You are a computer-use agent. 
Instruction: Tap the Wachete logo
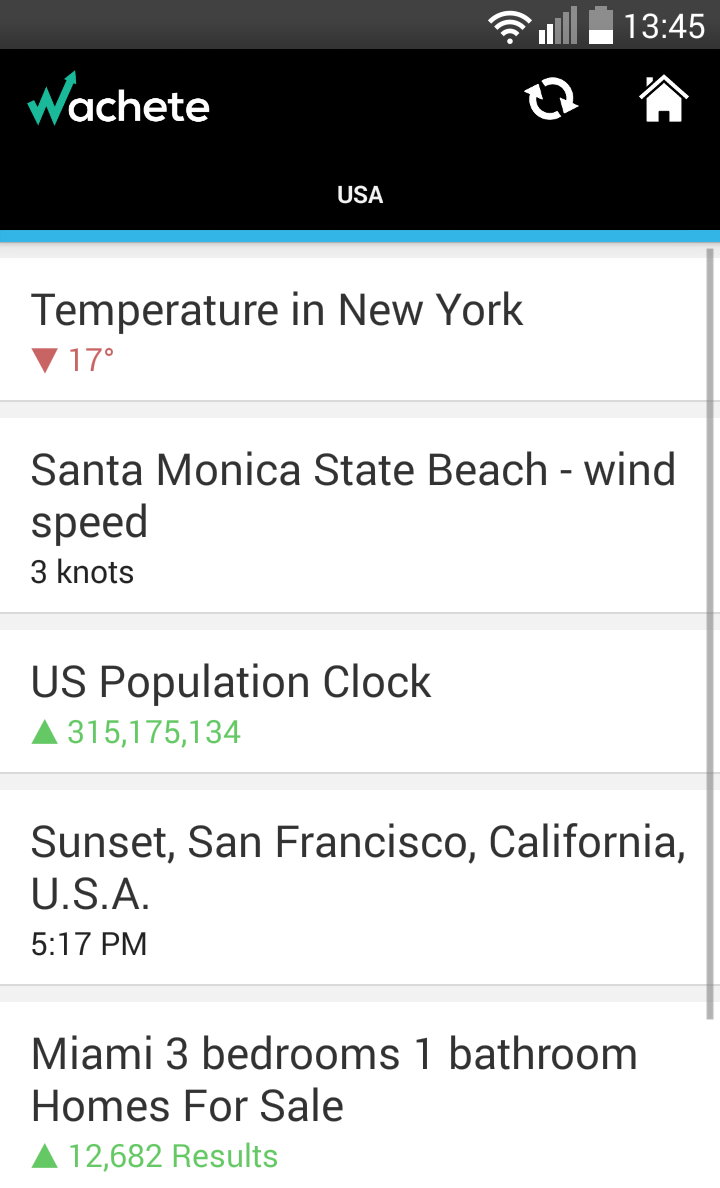[118, 100]
